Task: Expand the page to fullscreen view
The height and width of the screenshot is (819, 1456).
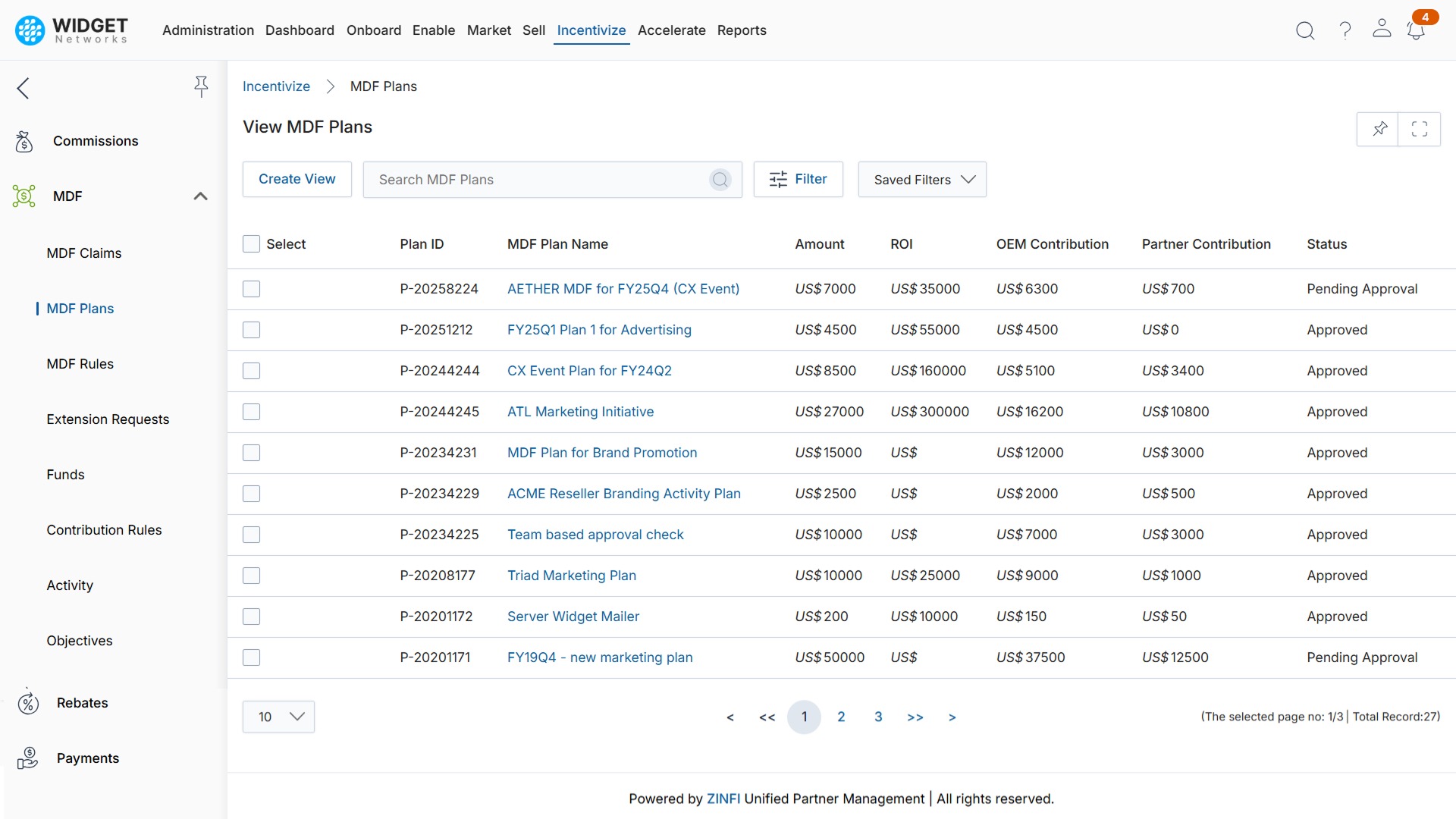Action: click(1419, 129)
